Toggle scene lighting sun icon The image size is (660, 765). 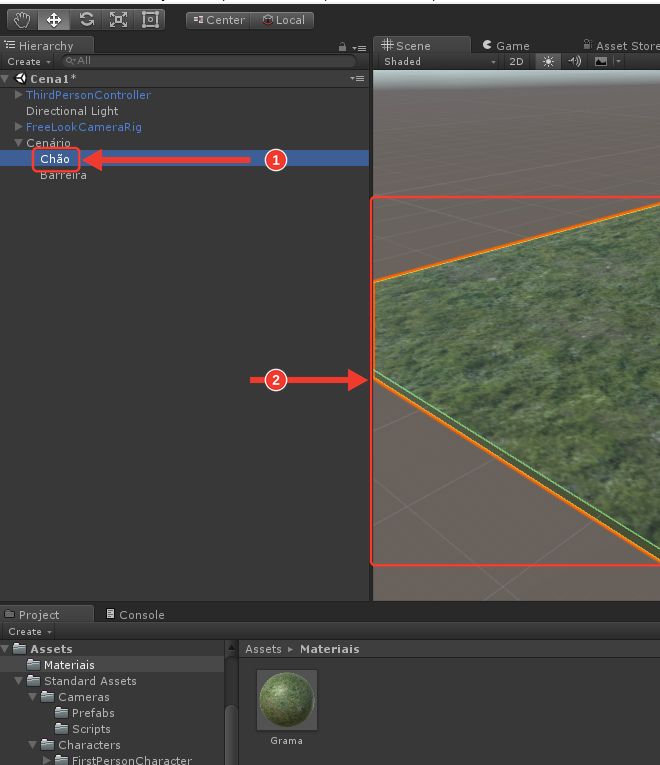548,61
